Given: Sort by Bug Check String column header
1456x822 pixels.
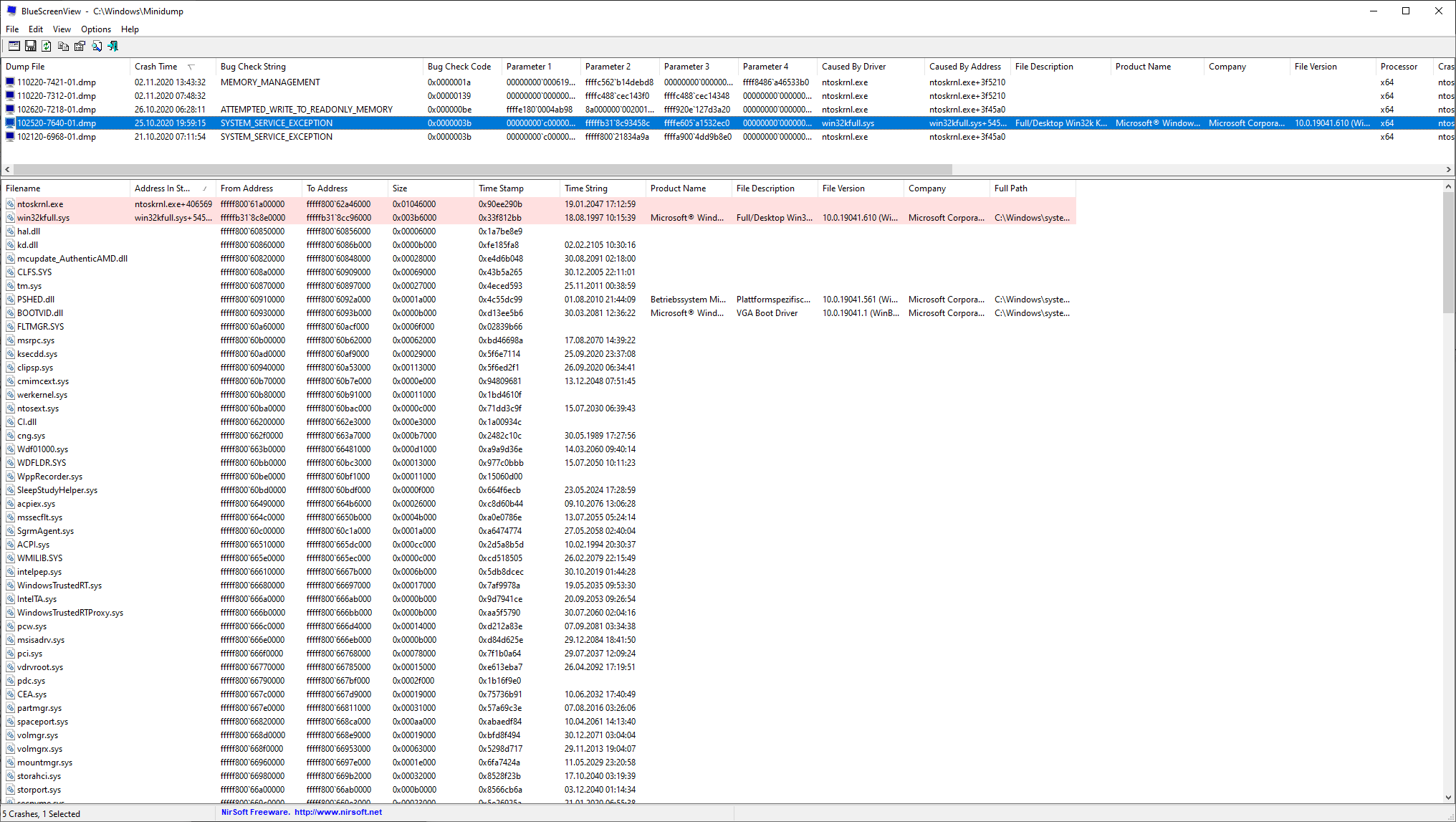Looking at the screenshot, I should (x=253, y=67).
